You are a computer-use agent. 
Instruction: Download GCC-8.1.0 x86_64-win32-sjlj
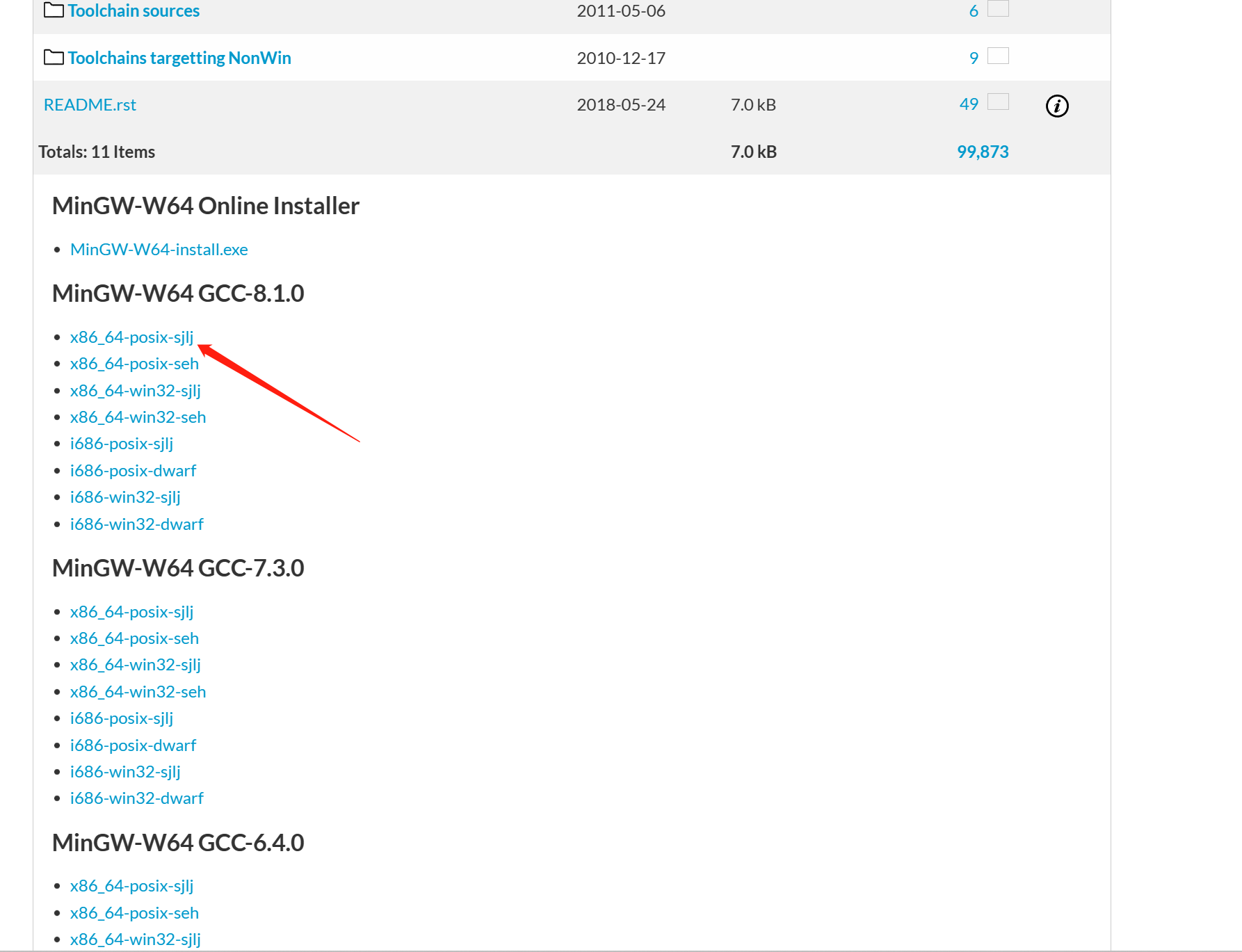[x=135, y=391]
